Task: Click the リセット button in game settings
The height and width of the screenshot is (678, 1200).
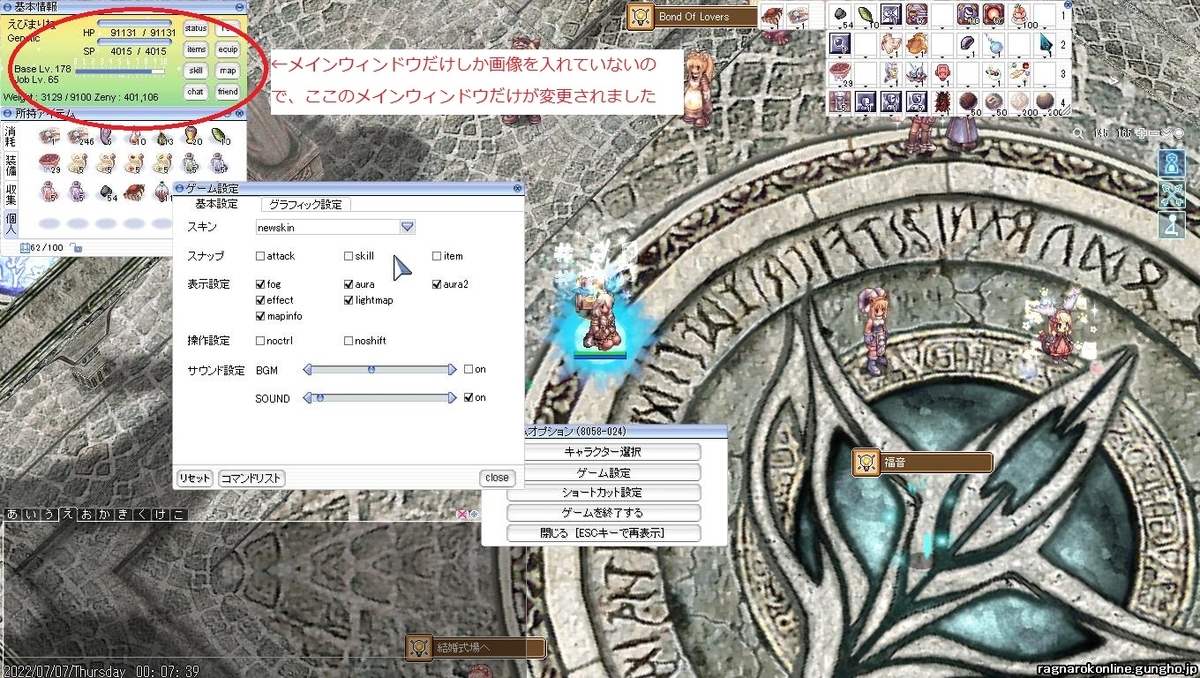Action: pos(194,478)
